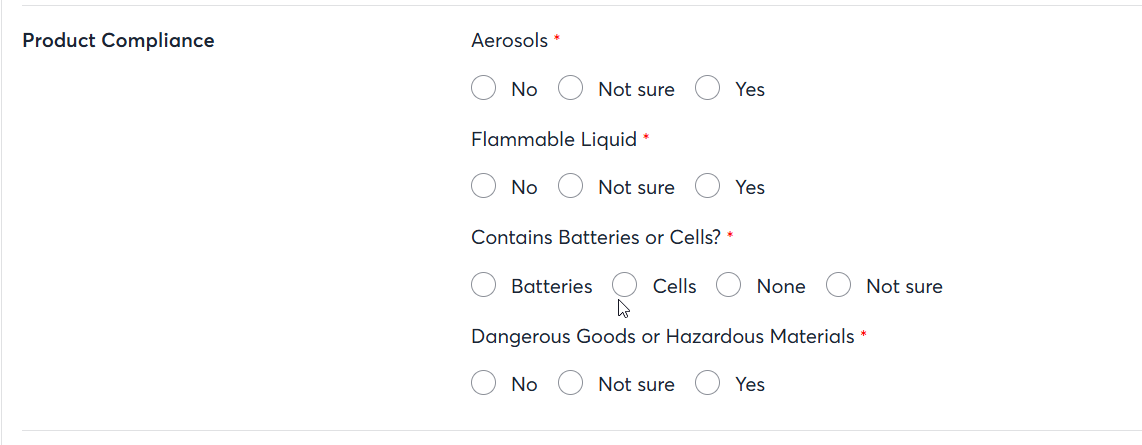Image resolution: width=1142 pixels, height=445 pixels.
Task: Select No for Aerosols
Action: click(x=484, y=89)
